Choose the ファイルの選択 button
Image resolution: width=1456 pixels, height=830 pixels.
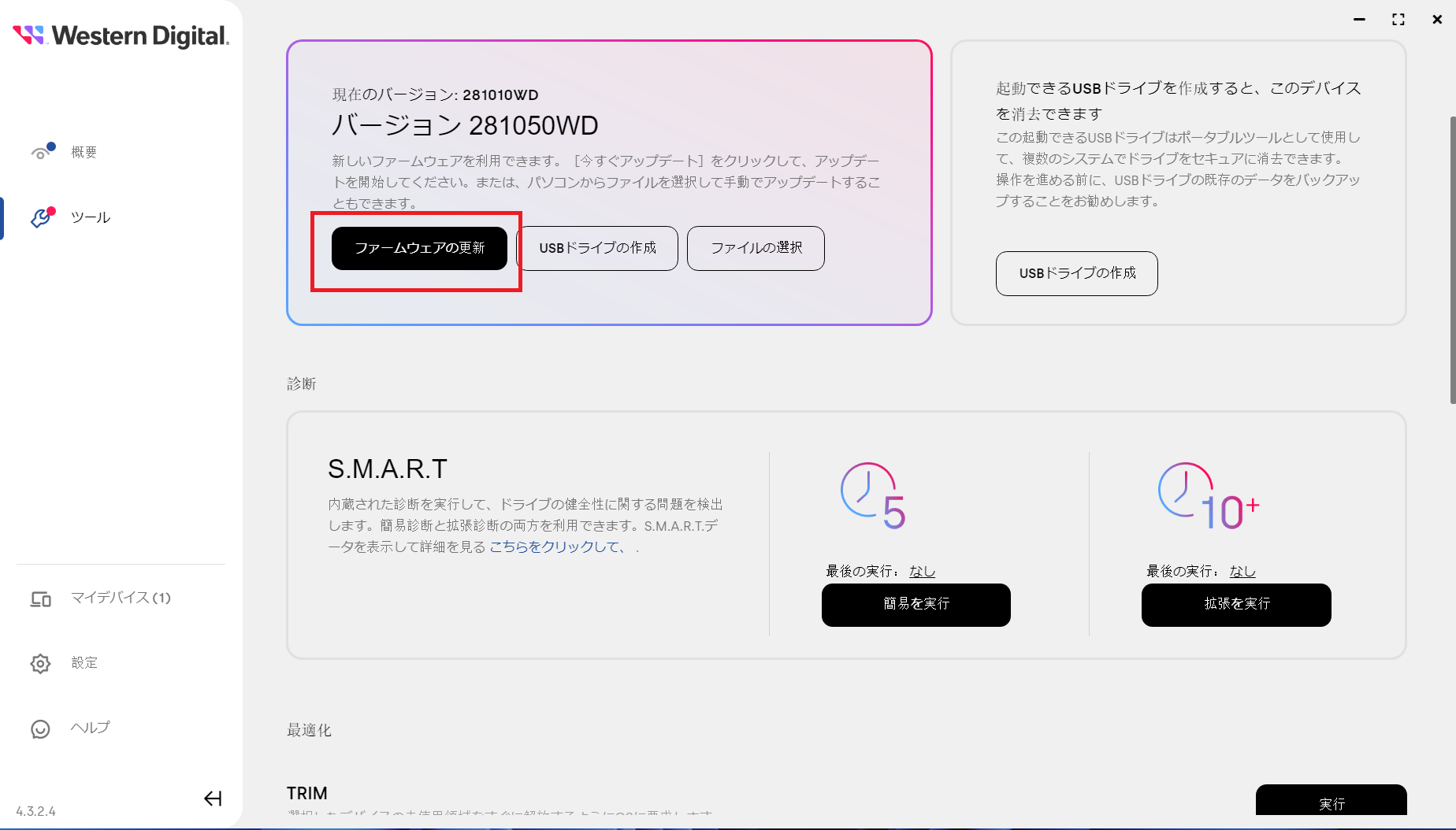tap(756, 248)
